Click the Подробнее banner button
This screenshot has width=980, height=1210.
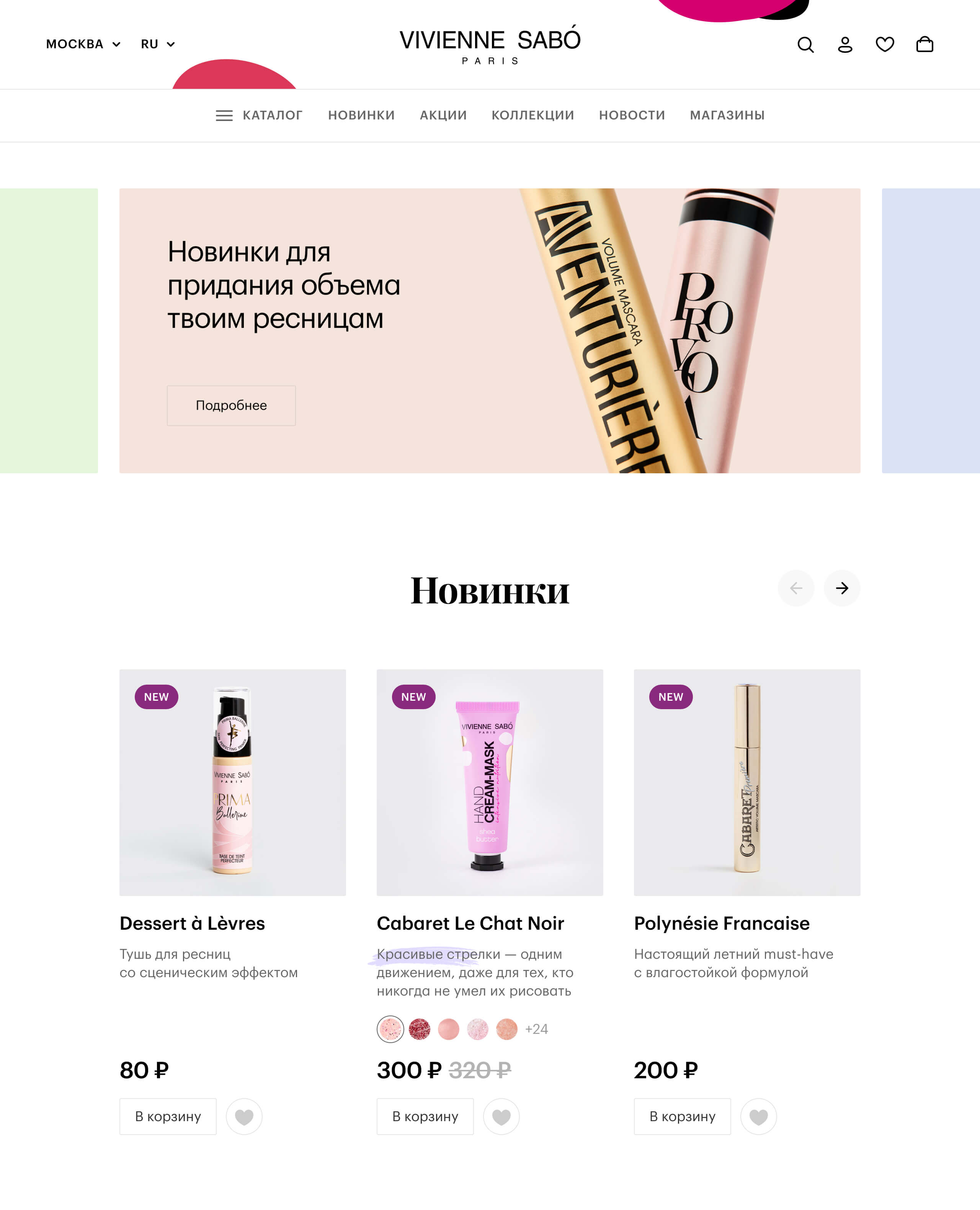pyautogui.click(x=232, y=406)
